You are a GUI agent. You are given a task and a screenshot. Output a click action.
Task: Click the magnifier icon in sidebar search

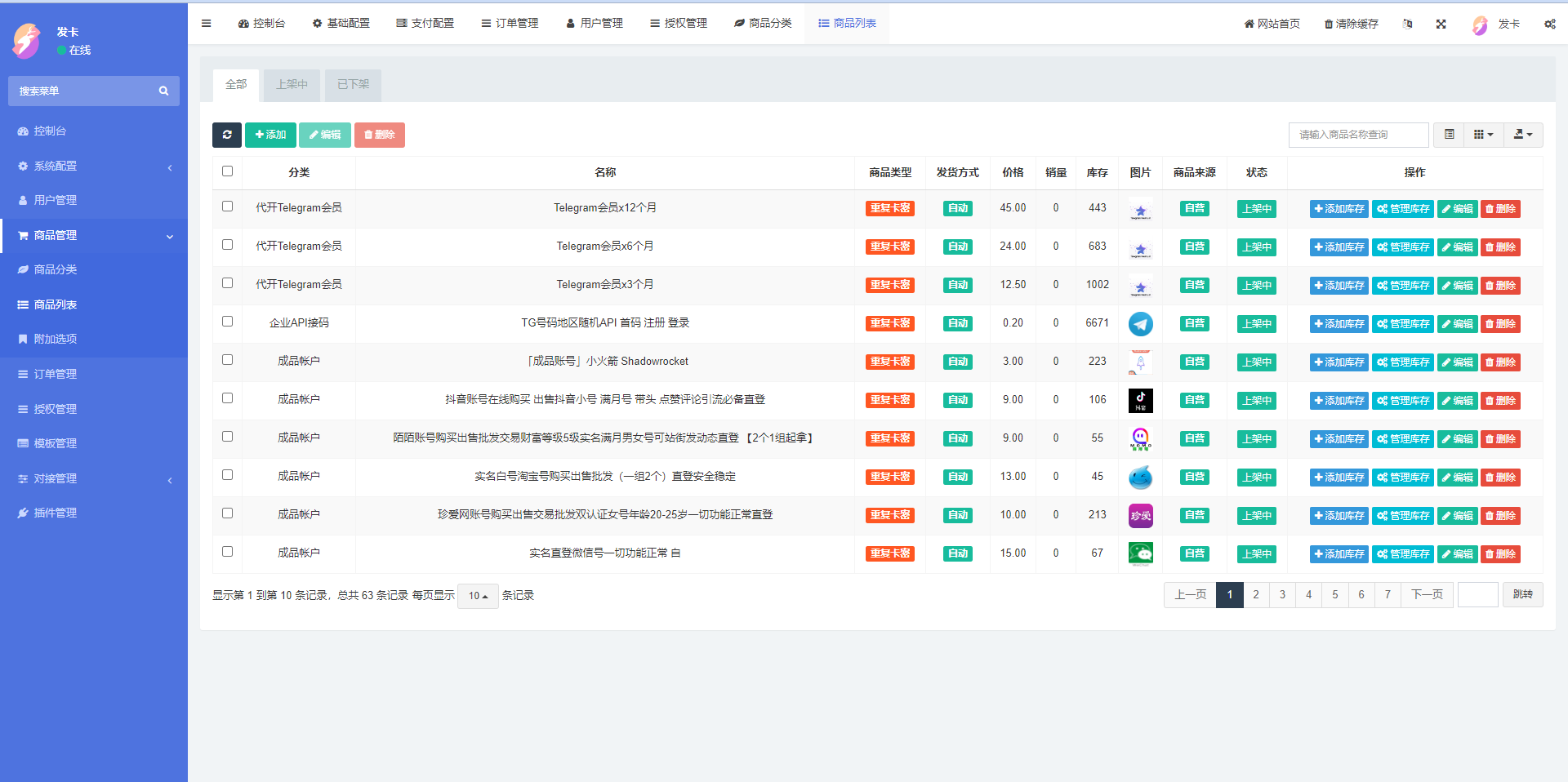coord(163,91)
